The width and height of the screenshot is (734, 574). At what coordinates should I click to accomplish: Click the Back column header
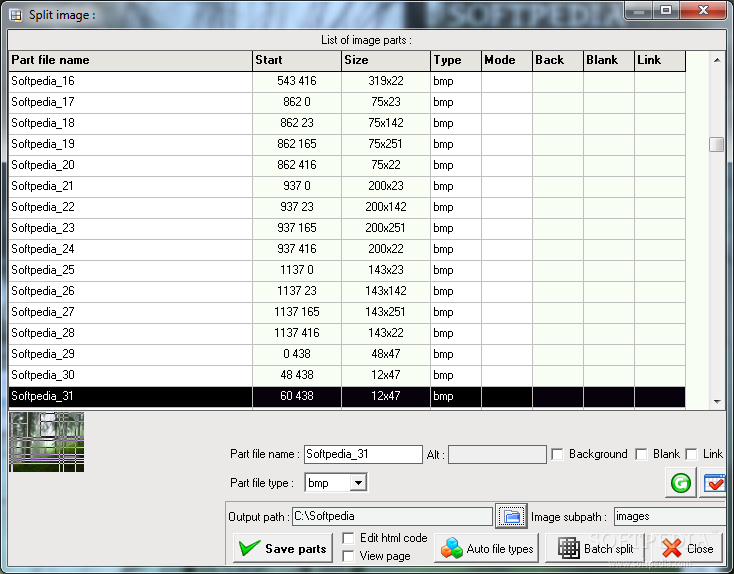click(558, 60)
